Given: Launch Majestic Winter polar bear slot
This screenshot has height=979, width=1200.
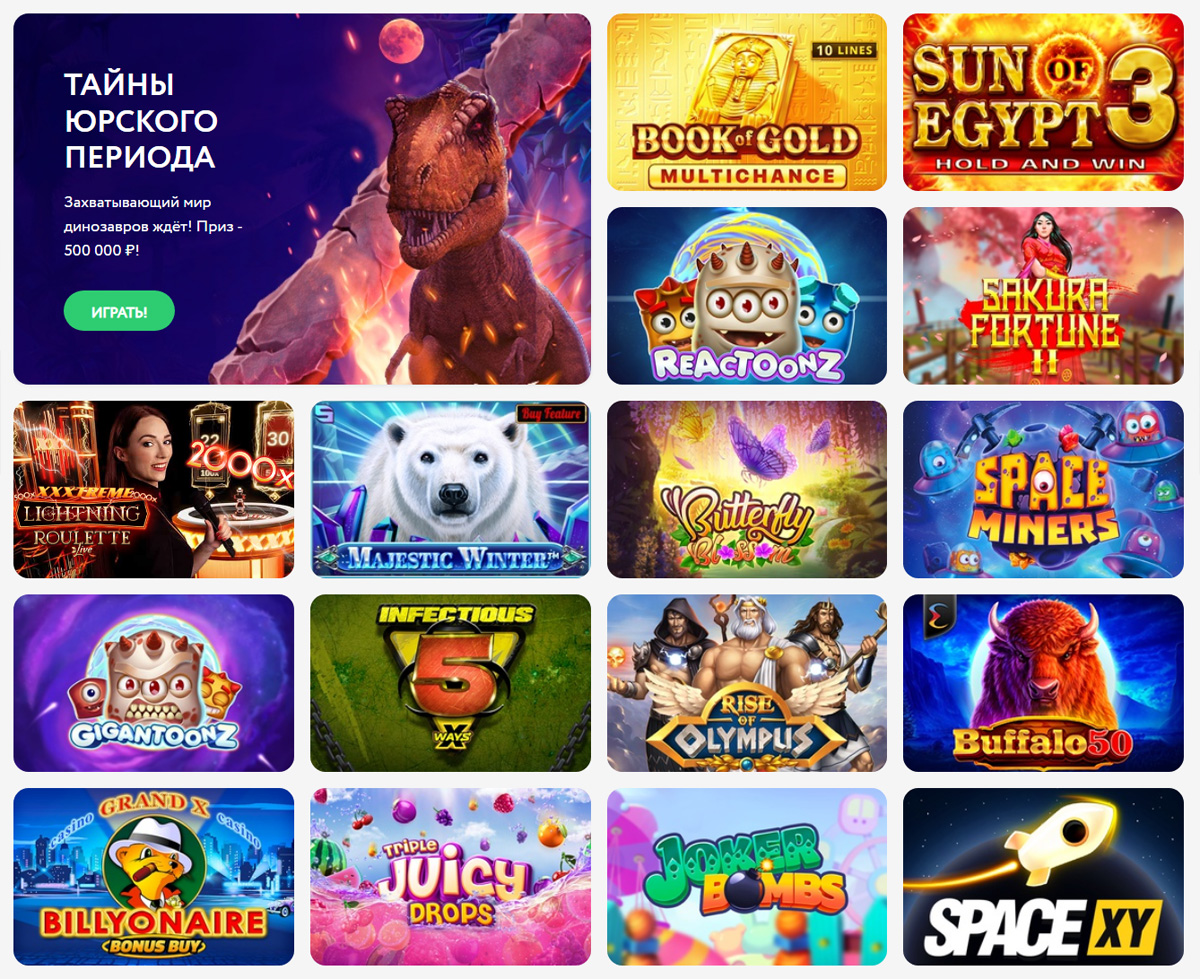Looking at the screenshot, I should (451, 490).
